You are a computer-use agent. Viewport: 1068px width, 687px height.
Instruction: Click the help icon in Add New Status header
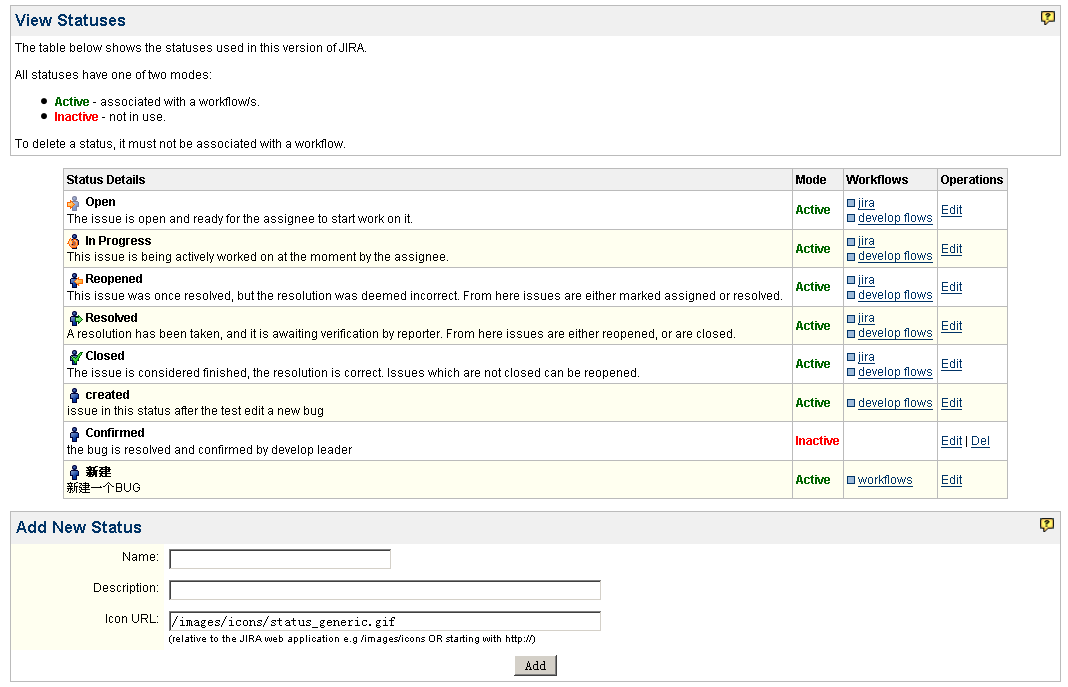[1047, 525]
